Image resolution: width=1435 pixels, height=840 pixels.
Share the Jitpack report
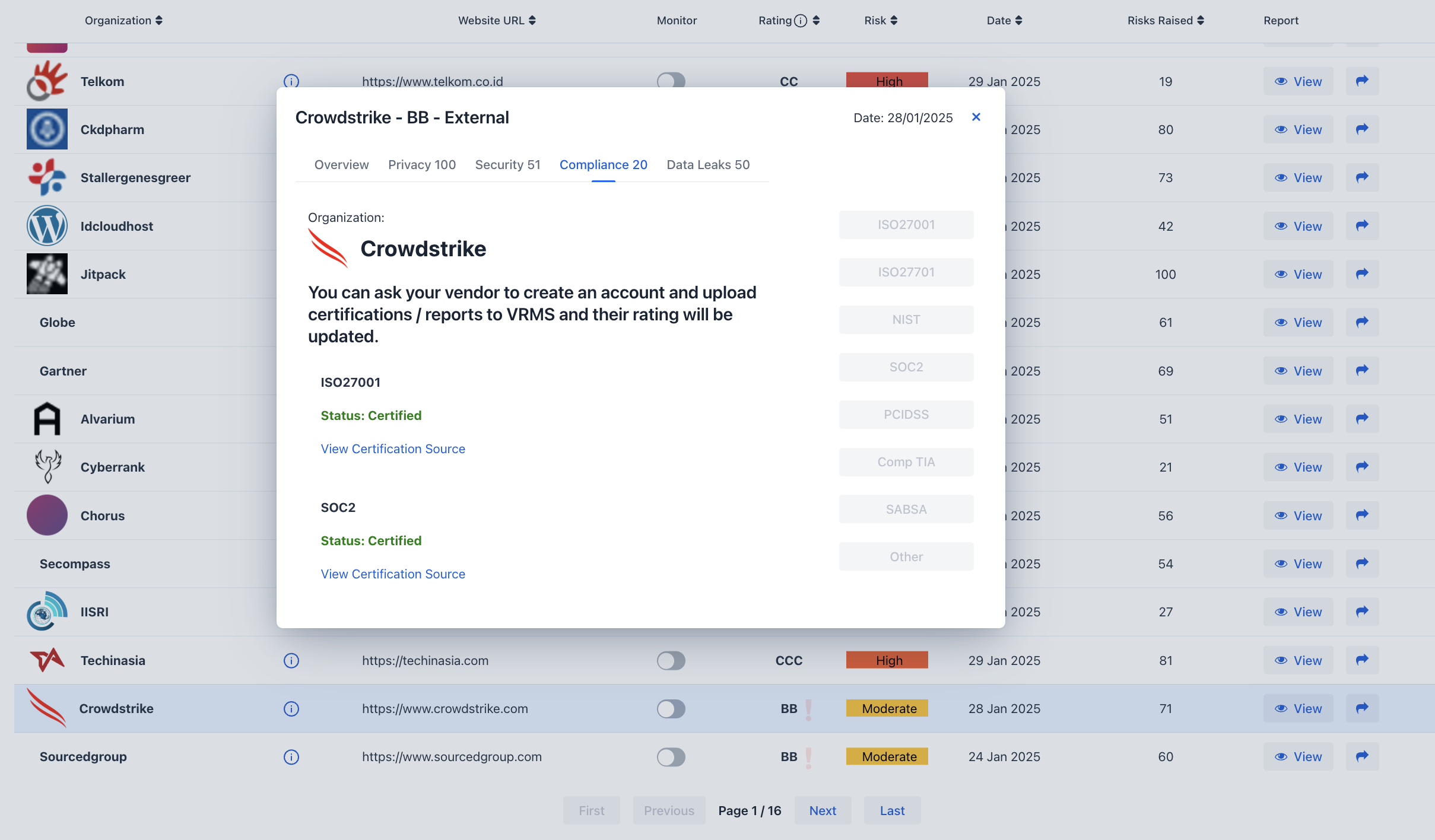pyautogui.click(x=1362, y=274)
